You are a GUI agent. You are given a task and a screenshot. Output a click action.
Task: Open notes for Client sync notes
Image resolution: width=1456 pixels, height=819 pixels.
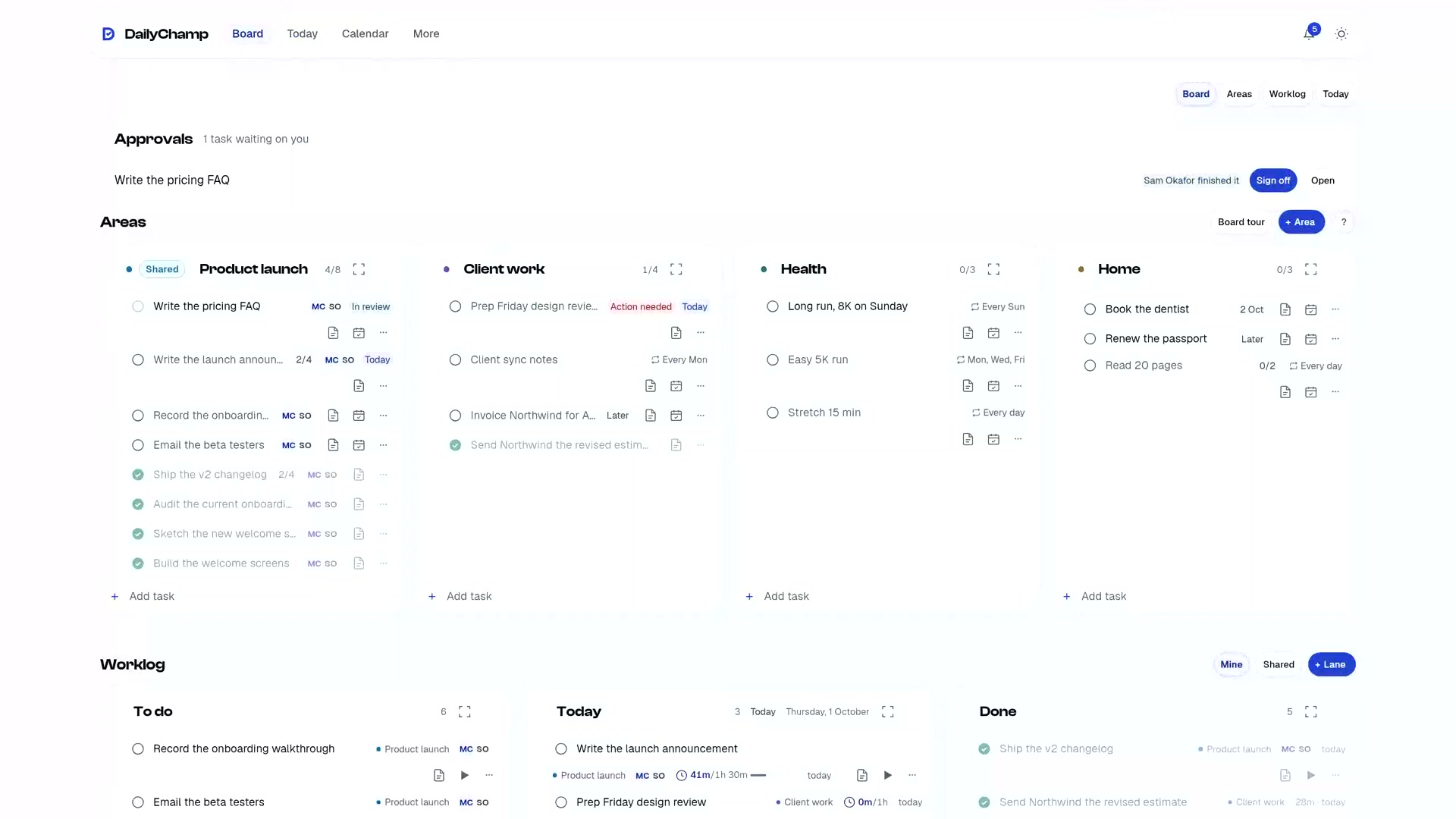click(651, 386)
